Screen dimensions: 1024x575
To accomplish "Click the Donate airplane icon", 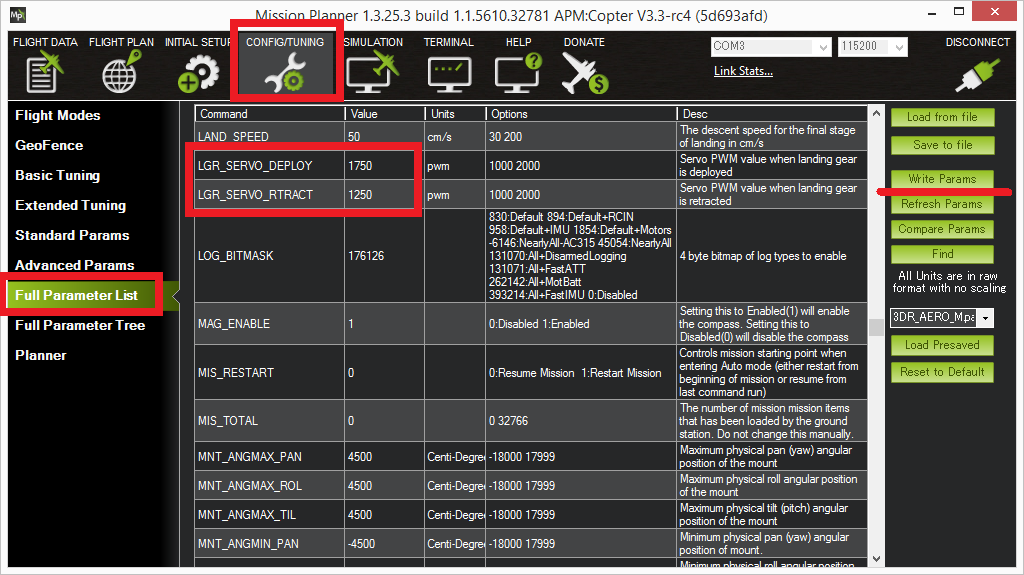I will [584, 74].
